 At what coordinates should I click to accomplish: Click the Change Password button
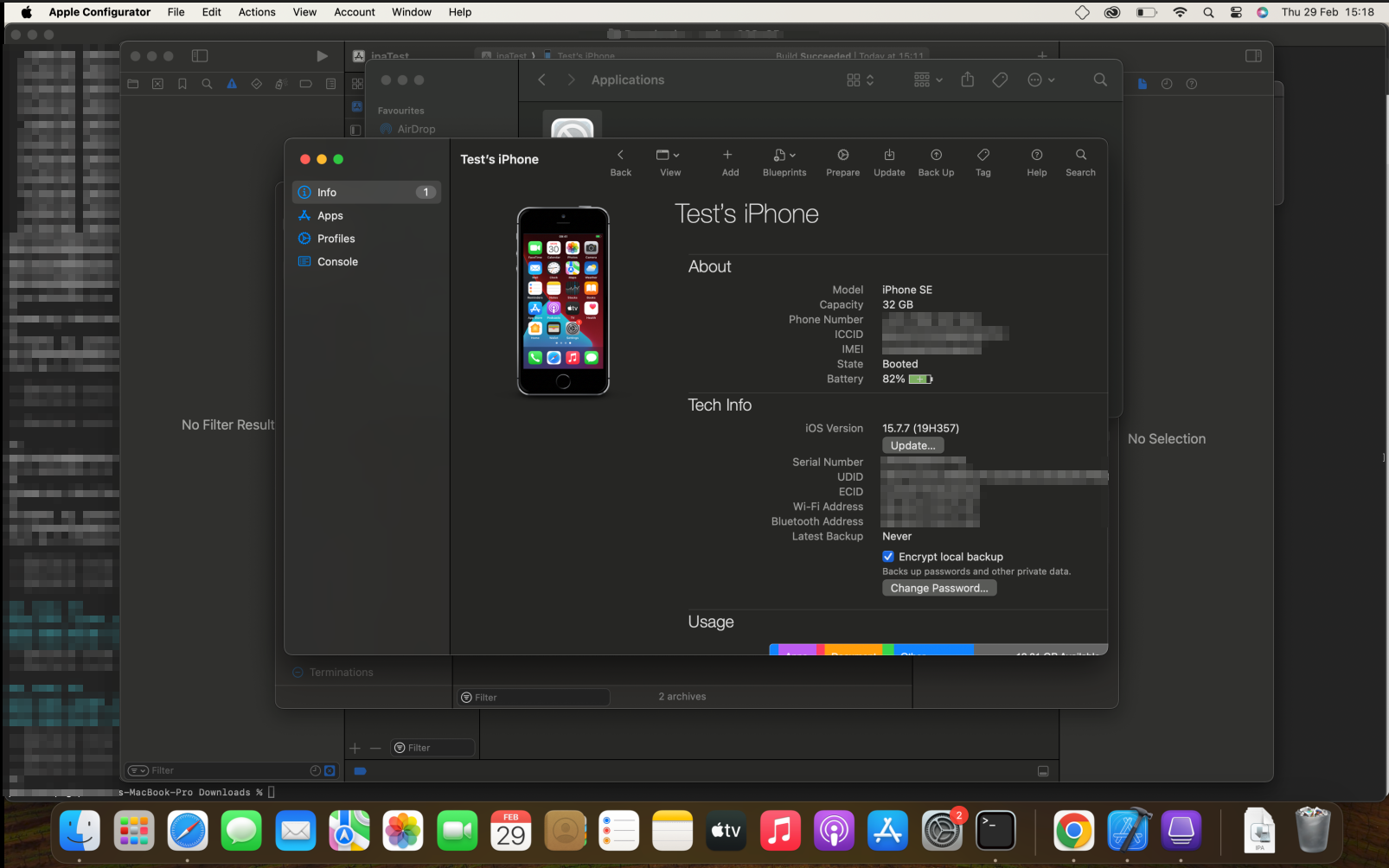coord(938,588)
